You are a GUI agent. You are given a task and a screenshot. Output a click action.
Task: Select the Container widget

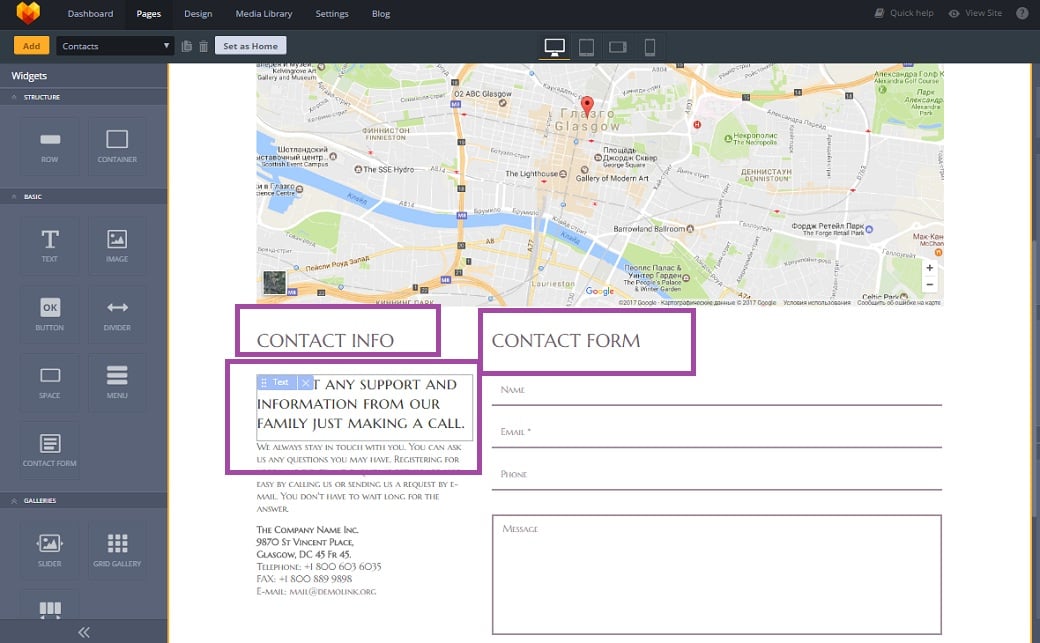point(117,146)
